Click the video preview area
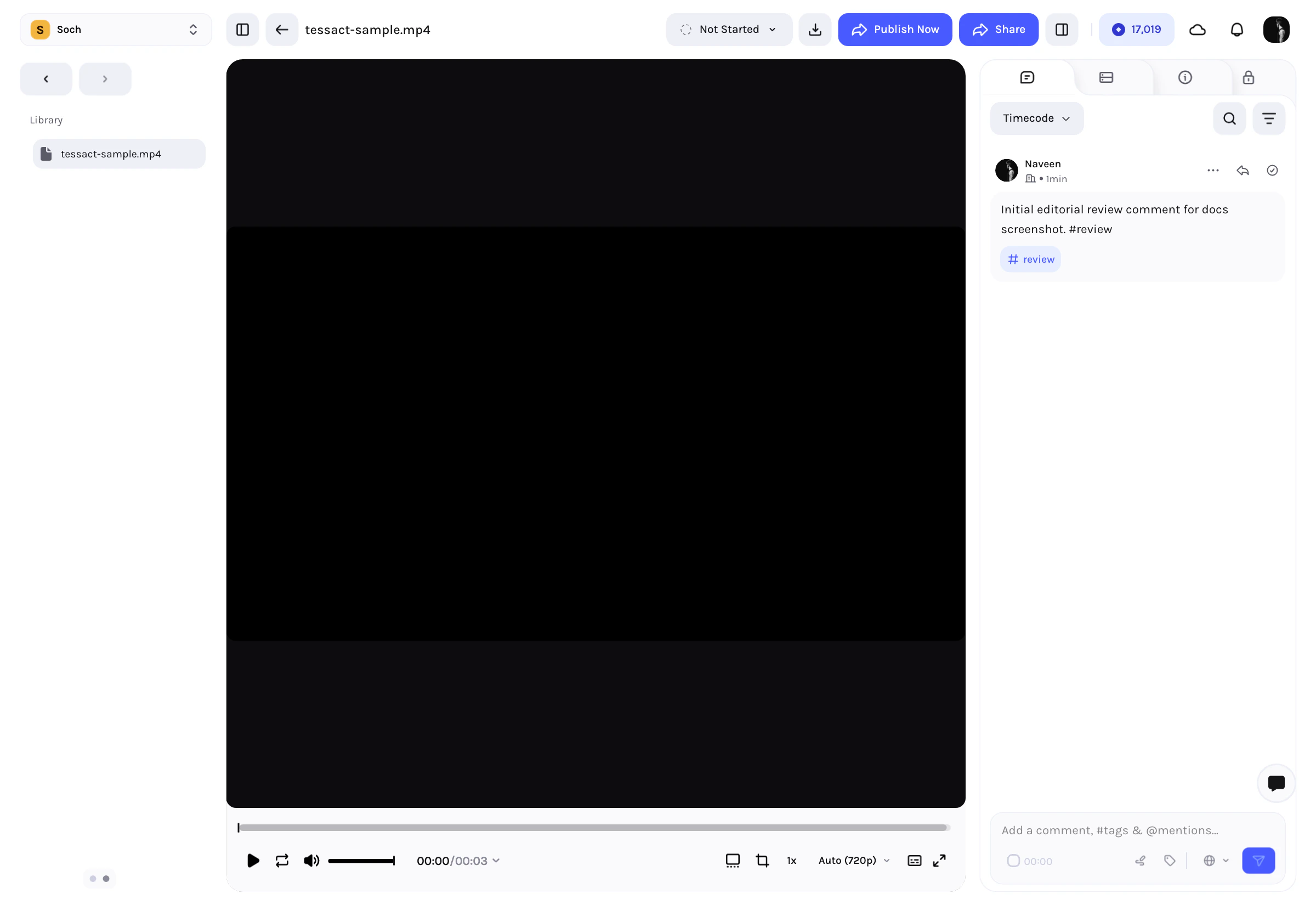Screen dimensions: 1316x905 point(595,433)
